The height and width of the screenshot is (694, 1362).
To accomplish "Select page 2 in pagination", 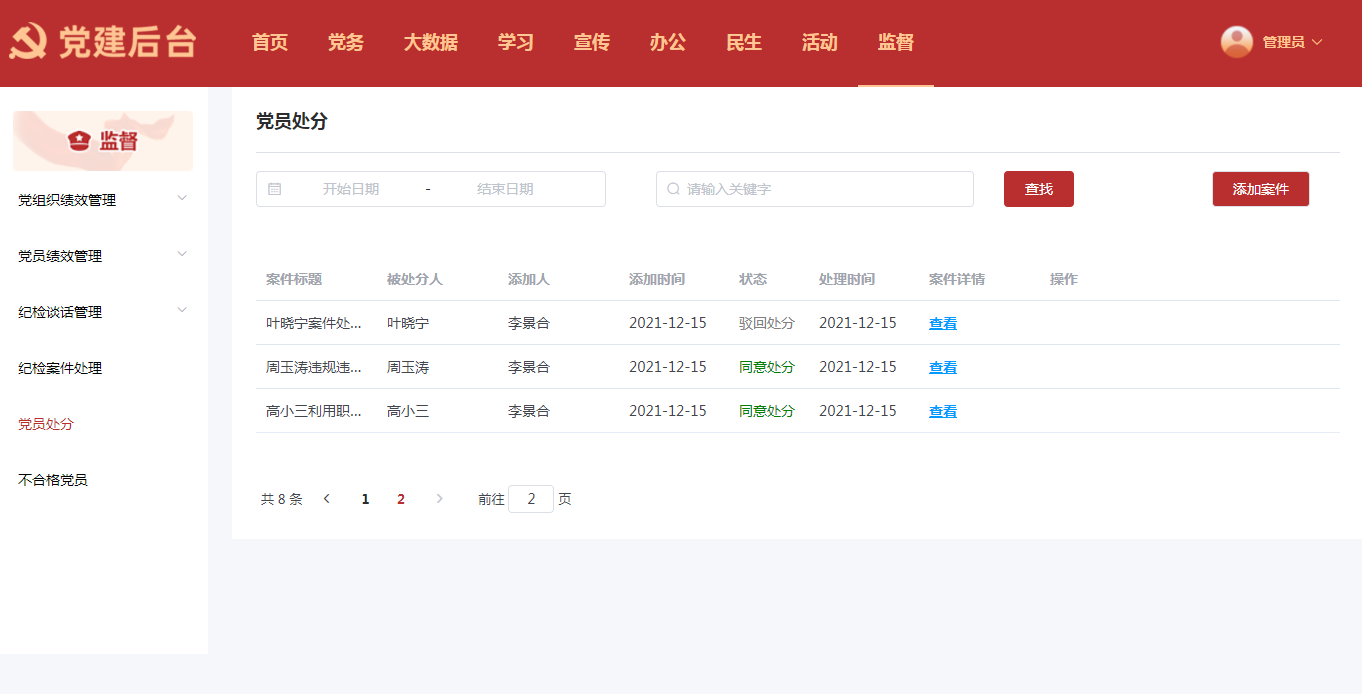I will click(401, 499).
